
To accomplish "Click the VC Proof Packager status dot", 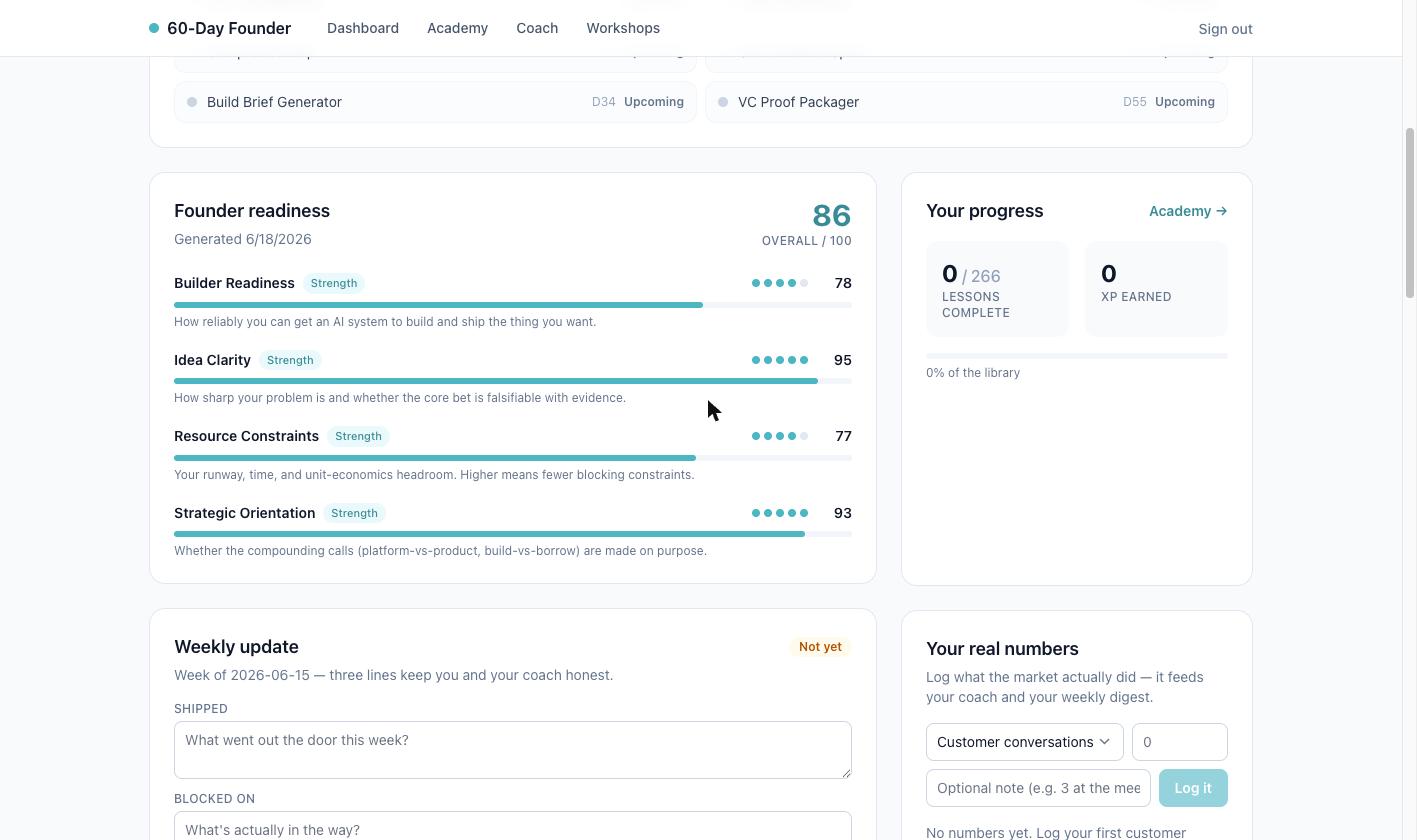I will (723, 102).
